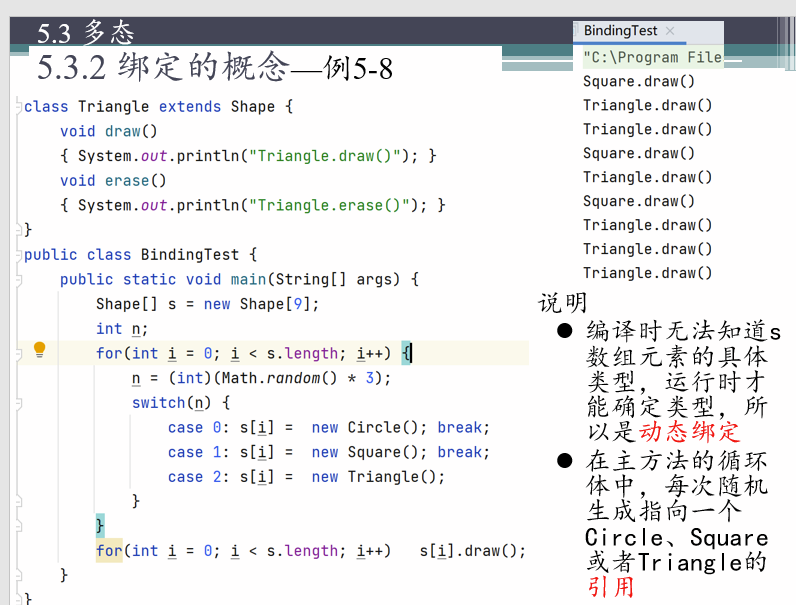Click new Triangle() in case 2
This screenshot has height=605, width=796.
(374, 477)
